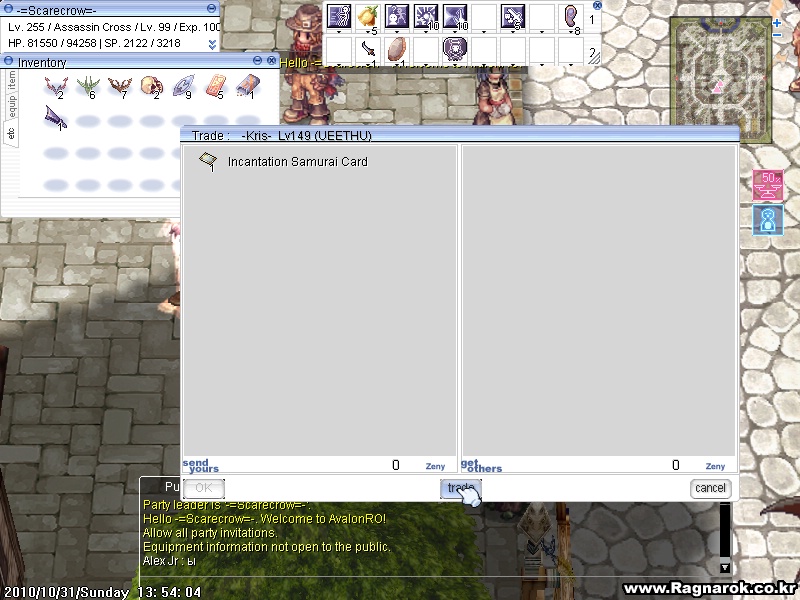Select the blue box item in first inventory row
This screenshot has height=600, width=800.
[247, 86]
